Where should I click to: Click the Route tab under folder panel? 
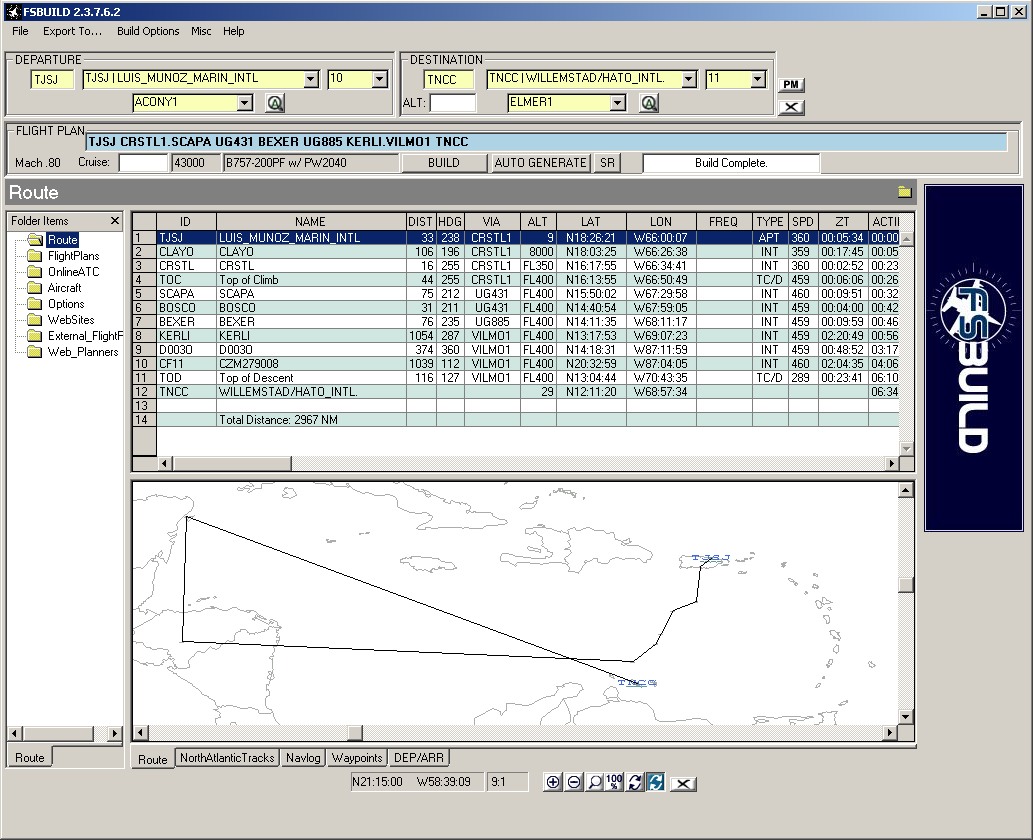pyautogui.click(x=30, y=758)
